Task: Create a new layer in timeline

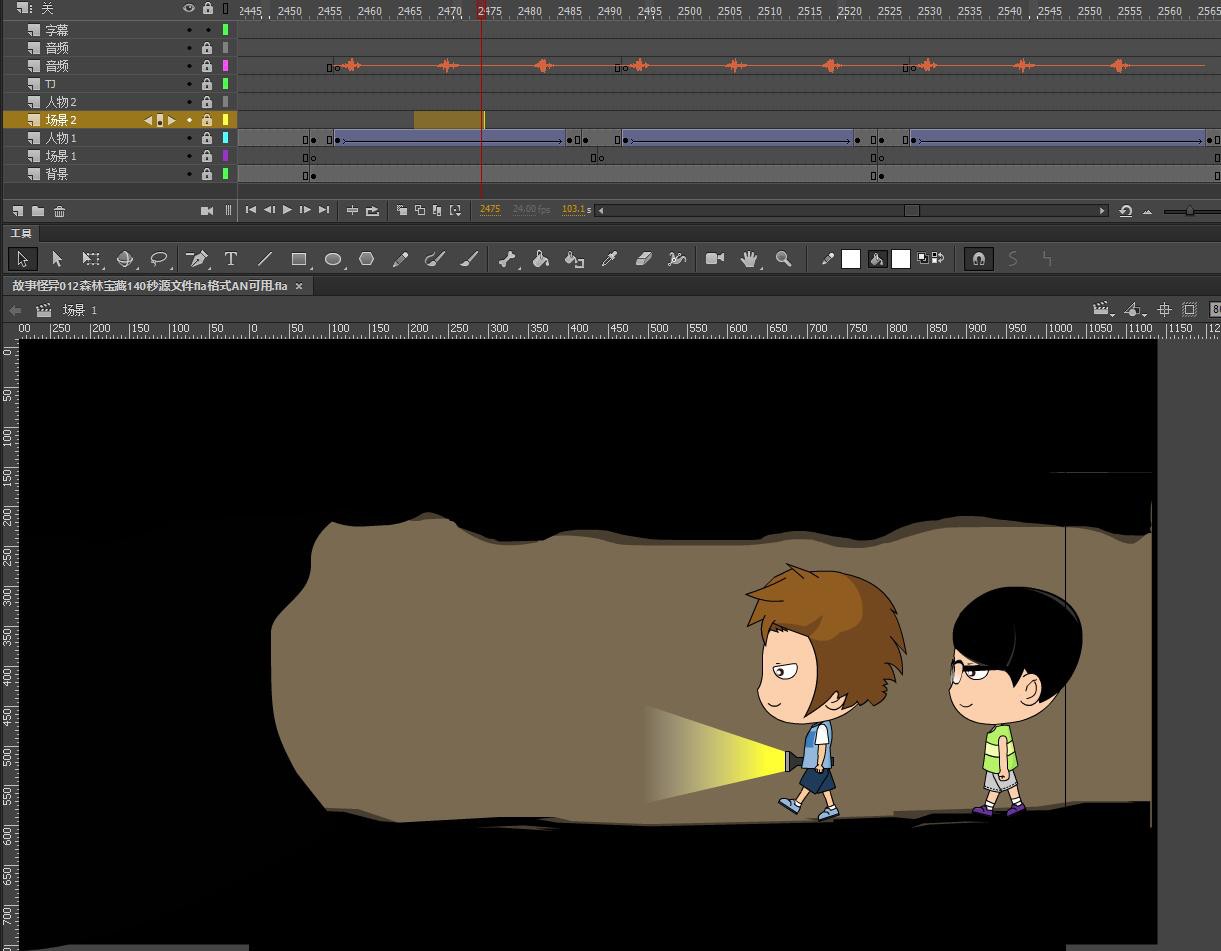Action: pyautogui.click(x=18, y=211)
